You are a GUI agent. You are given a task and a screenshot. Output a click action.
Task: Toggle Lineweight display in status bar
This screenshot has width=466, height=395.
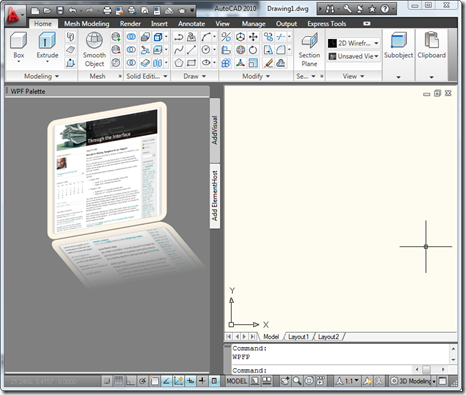pos(202,381)
